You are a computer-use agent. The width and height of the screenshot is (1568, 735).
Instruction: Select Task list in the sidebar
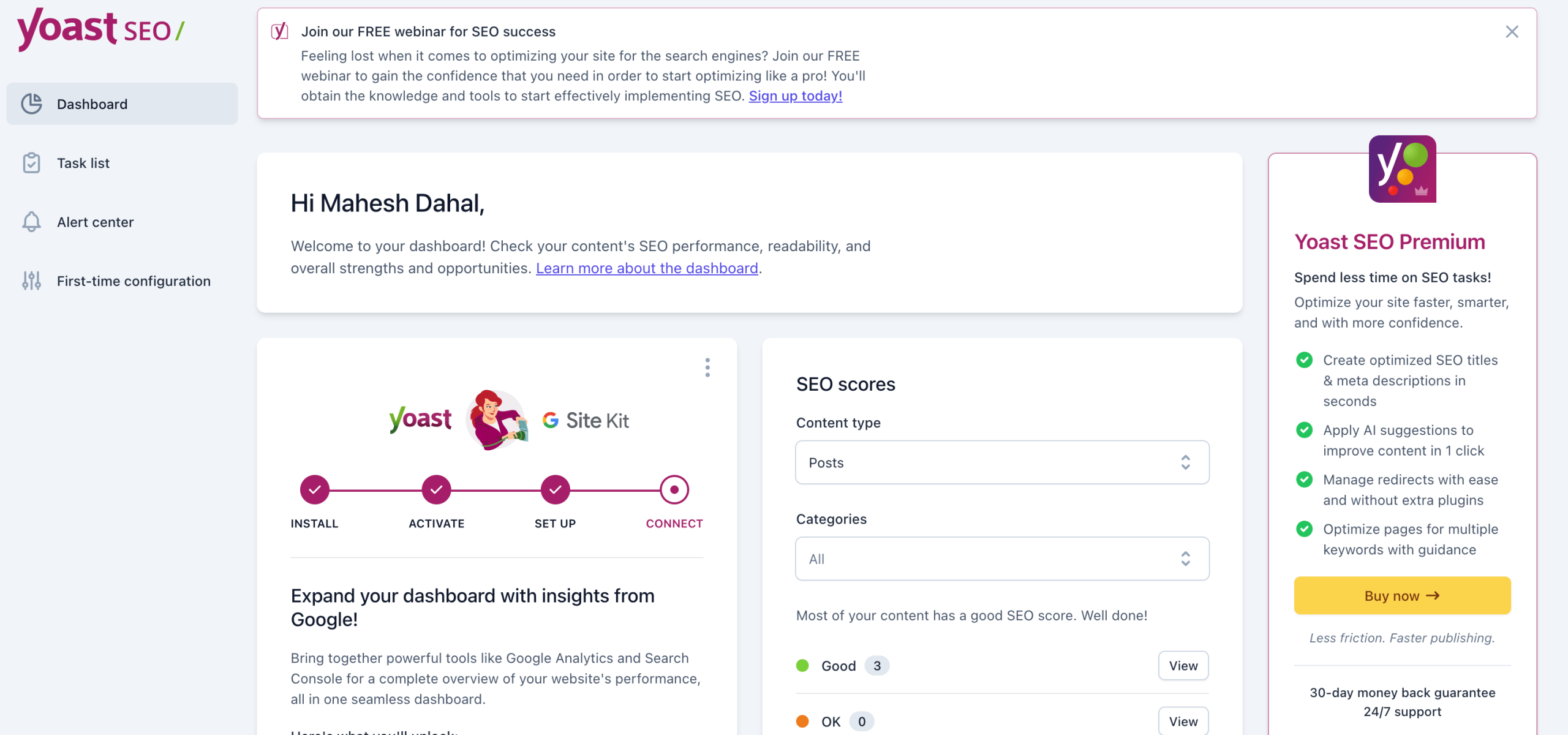pyautogui.click(x=83, y=163)
